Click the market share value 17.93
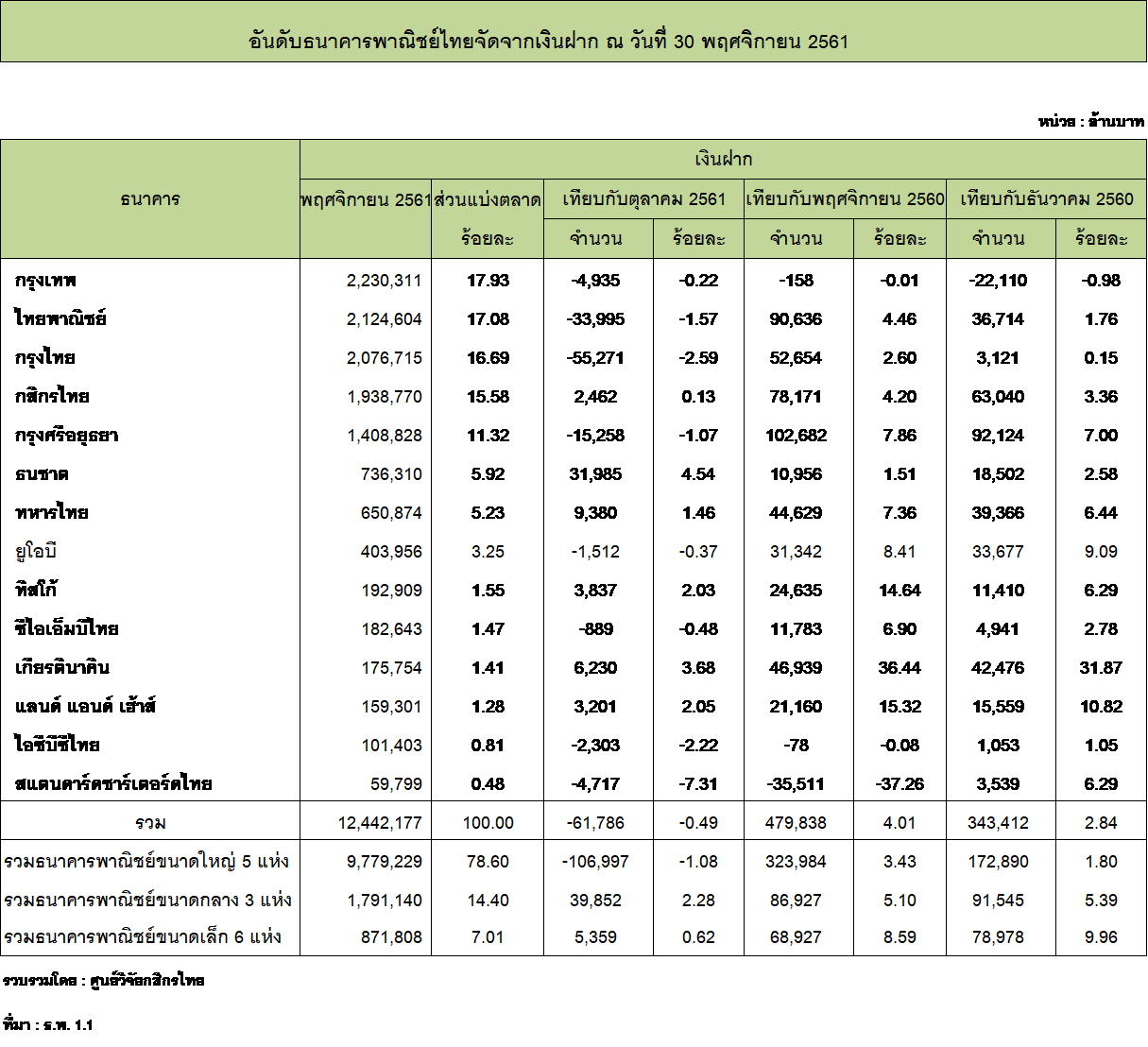Viewport: 1148px width, 1047px height. (x=488, y=281)
